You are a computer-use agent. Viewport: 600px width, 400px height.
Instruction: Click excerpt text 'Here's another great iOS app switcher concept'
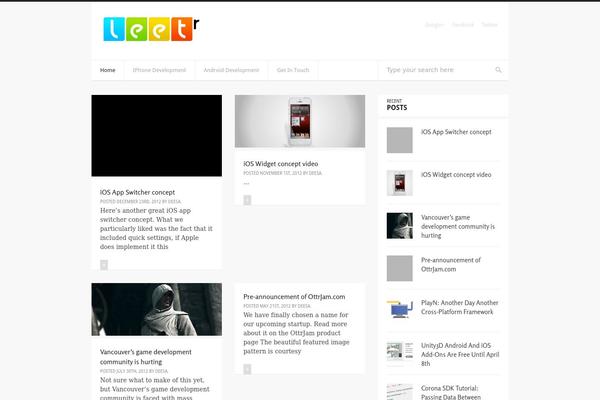click(156, 229)
